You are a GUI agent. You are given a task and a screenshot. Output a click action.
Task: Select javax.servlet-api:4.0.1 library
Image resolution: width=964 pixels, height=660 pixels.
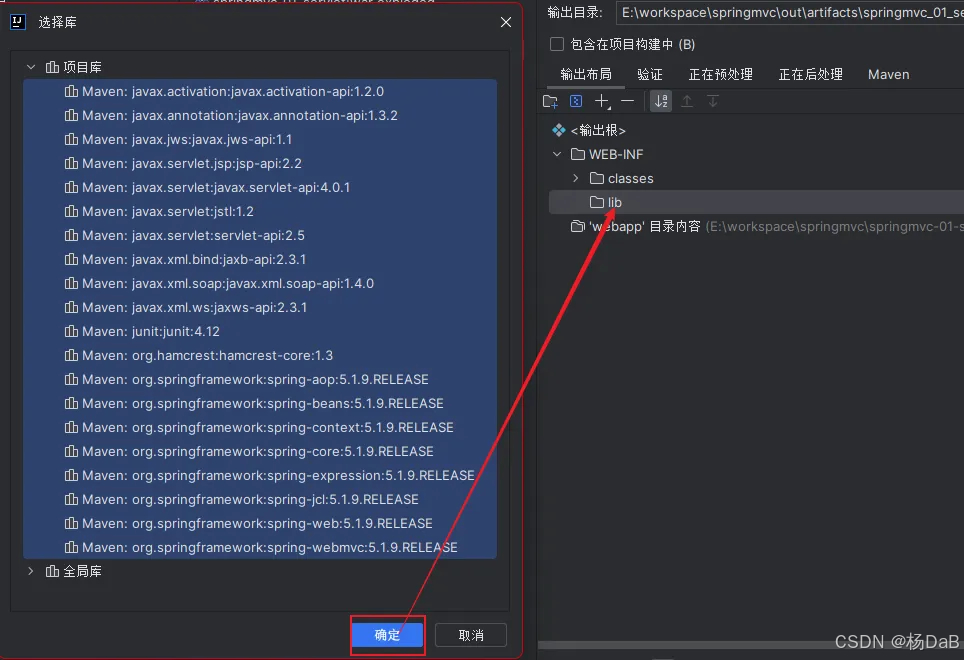(259, 187)
